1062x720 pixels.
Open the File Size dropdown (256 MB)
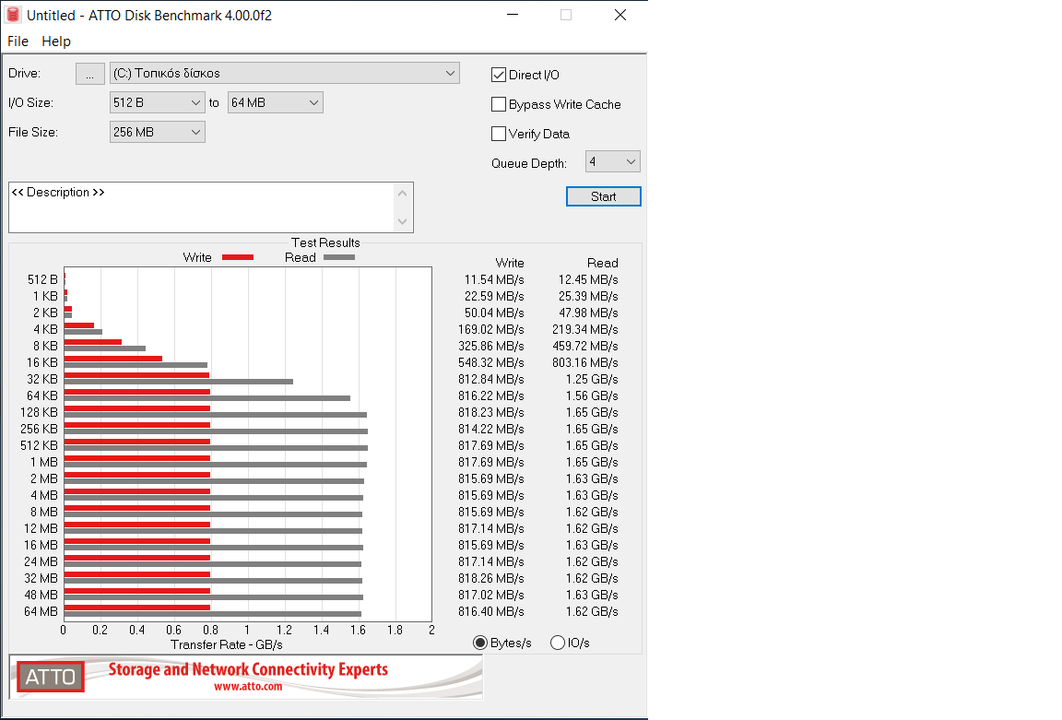[x=157, y=132]
